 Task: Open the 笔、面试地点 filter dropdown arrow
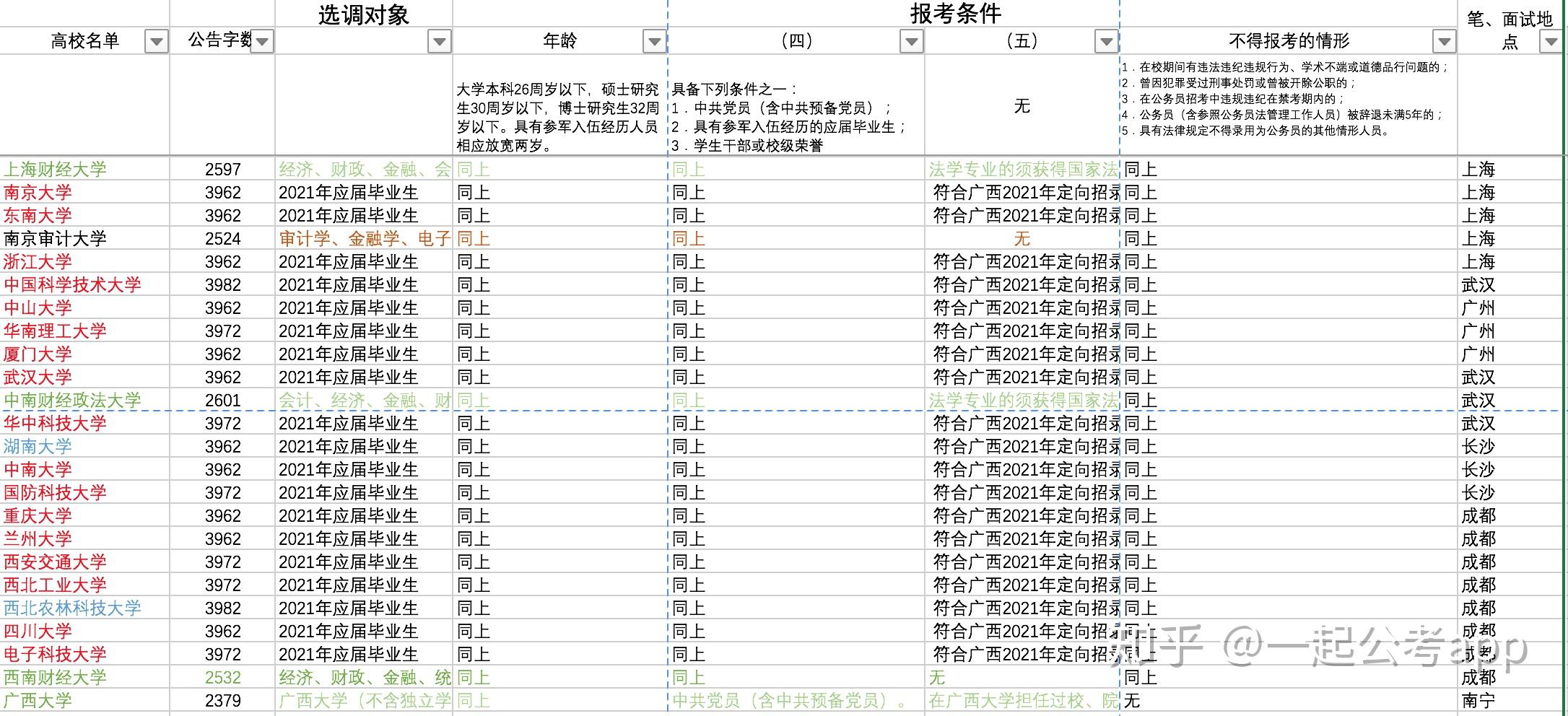(x=1551, y=42)
